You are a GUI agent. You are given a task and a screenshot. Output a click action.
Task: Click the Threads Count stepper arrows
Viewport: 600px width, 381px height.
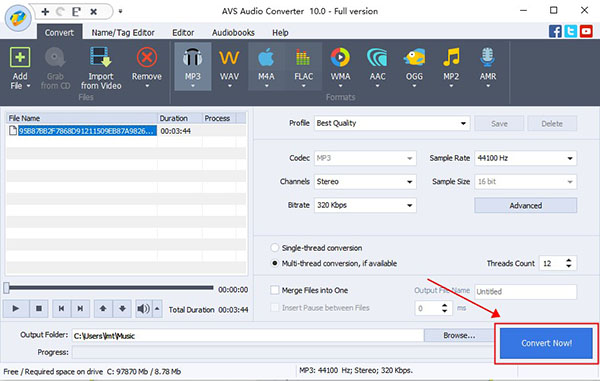point(569,263)
